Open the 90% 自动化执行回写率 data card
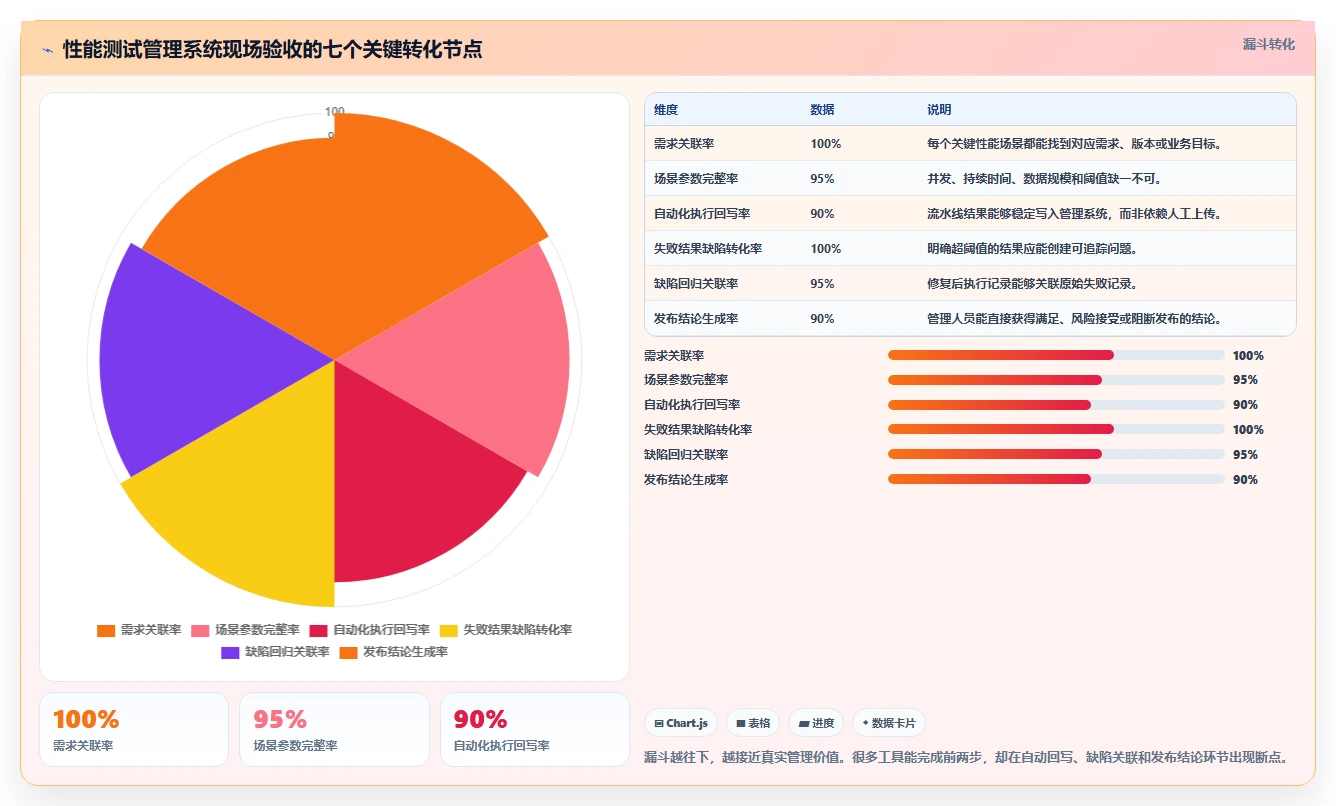The height and width of the screenshot is (806, 1336). click(x=535, y=729)
